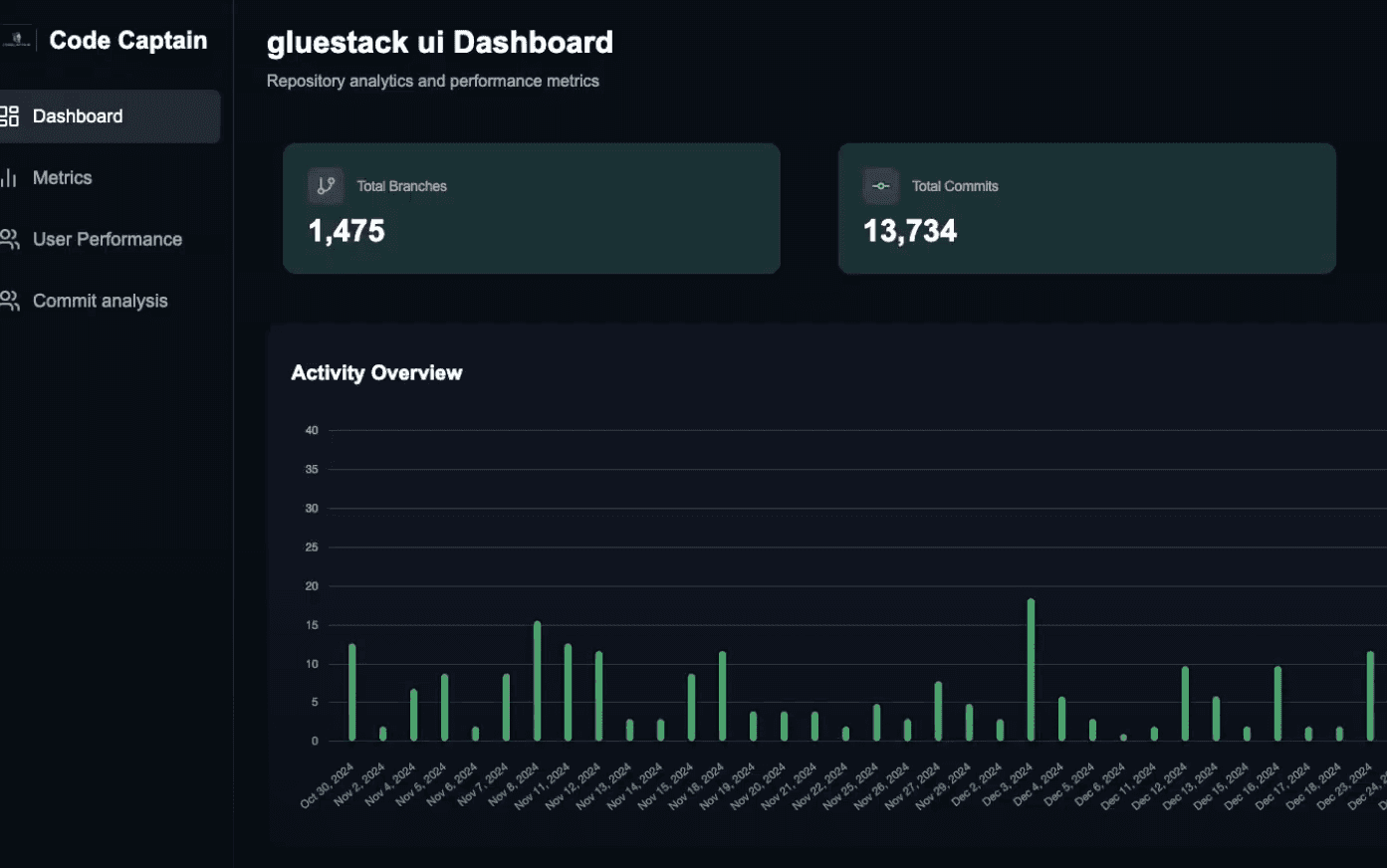
Task: Click the y-axis value 15
Action: (312, 625)
